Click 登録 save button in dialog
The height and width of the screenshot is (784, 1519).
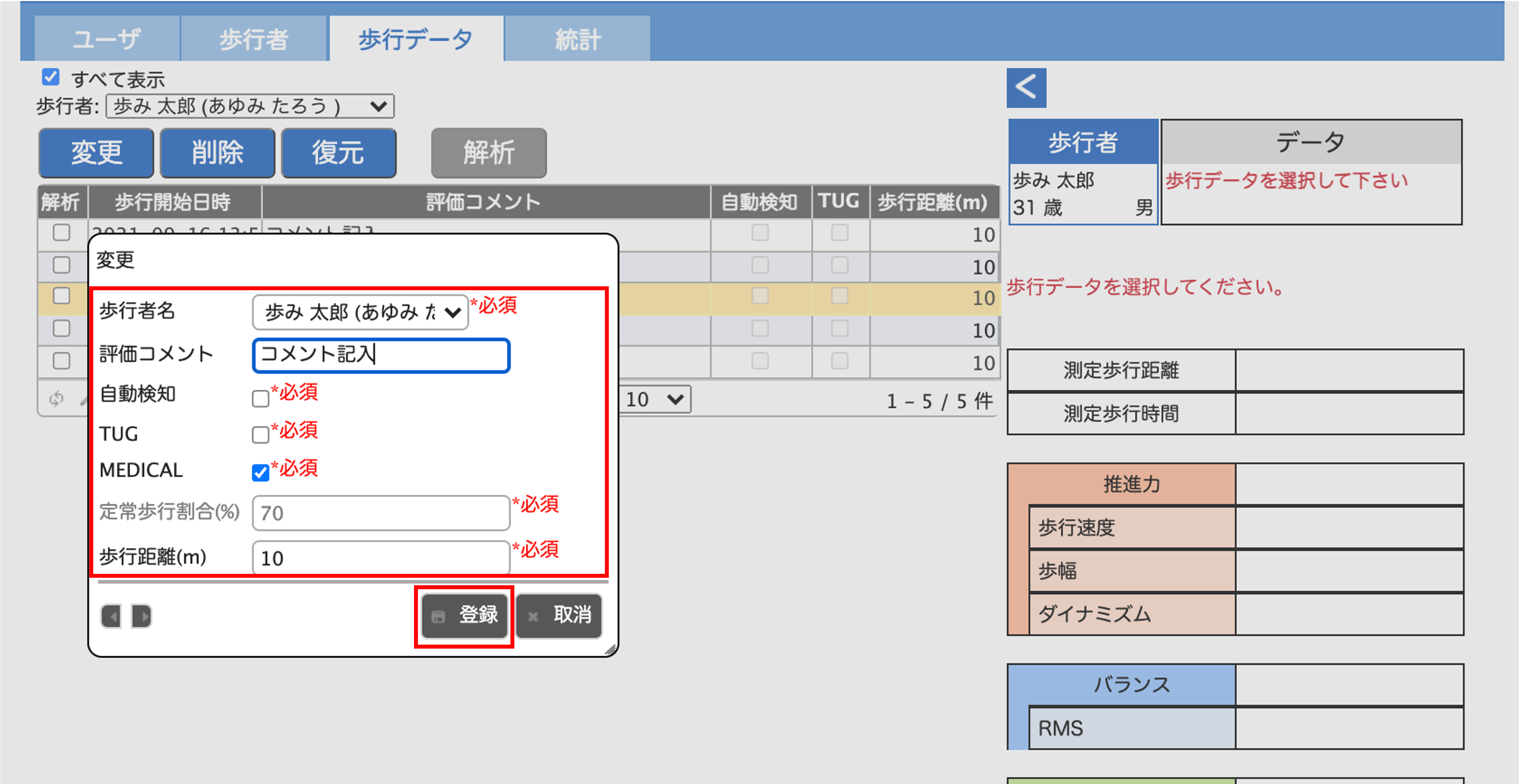464,615
